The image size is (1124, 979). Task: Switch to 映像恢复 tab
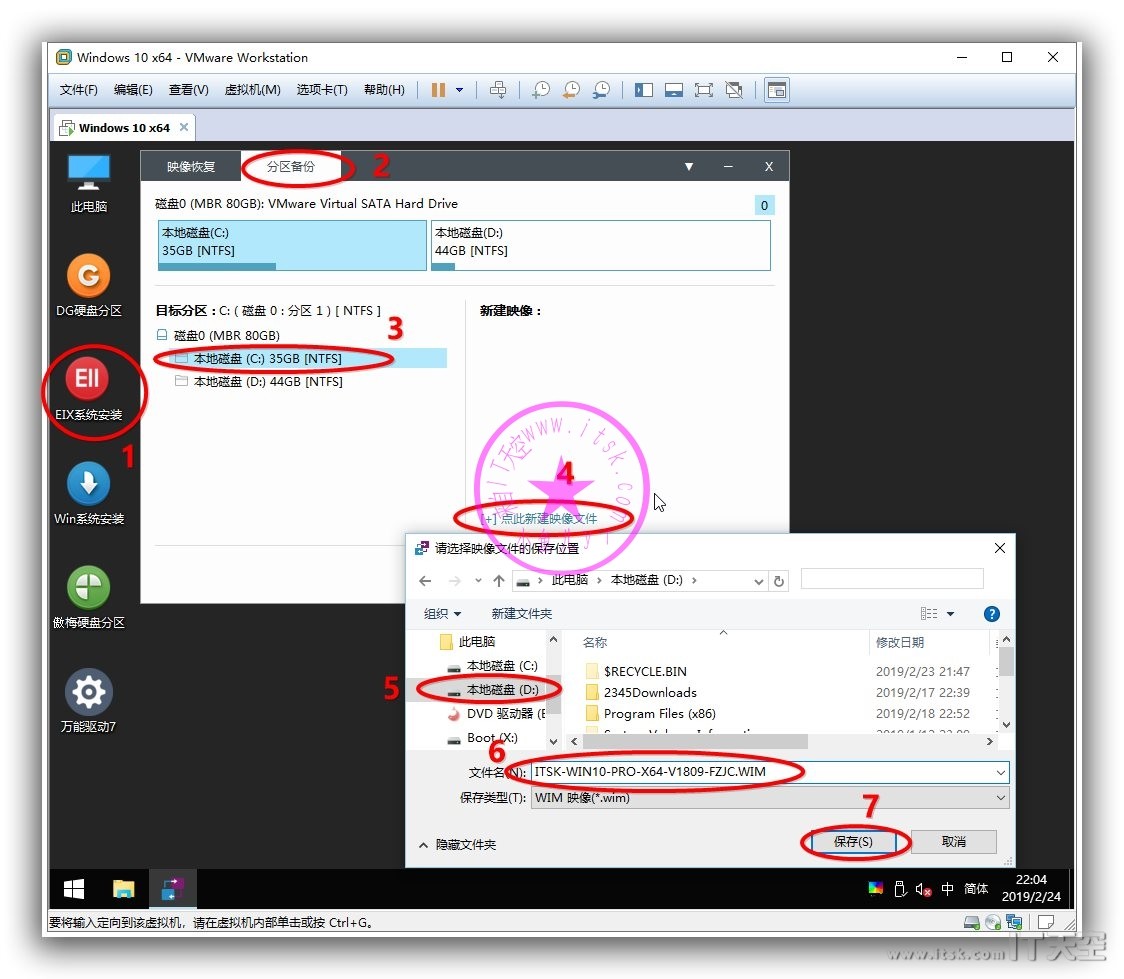pyautogui.click(x=191, y=166)
